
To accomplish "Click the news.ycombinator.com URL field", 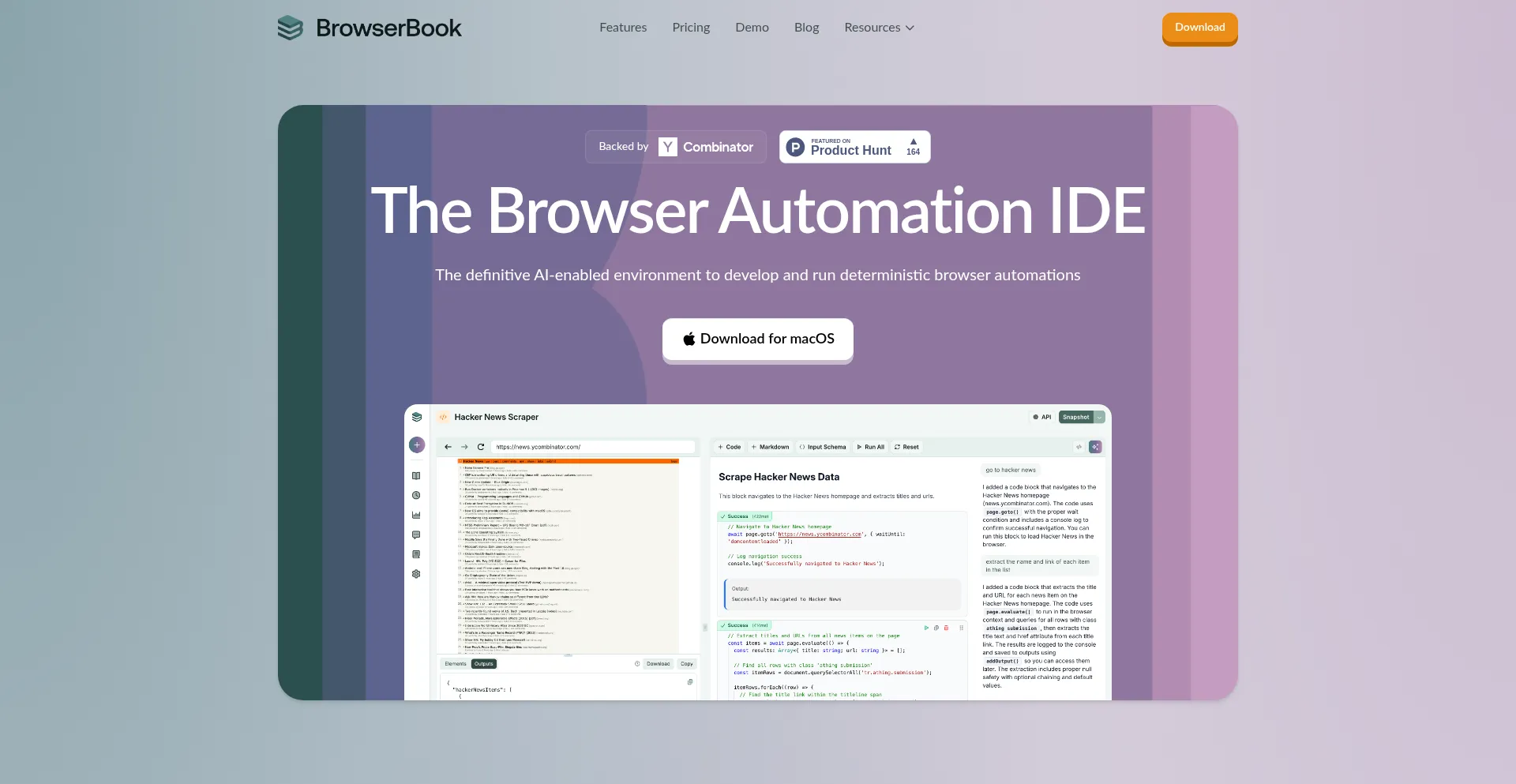I will coord(592,447).
